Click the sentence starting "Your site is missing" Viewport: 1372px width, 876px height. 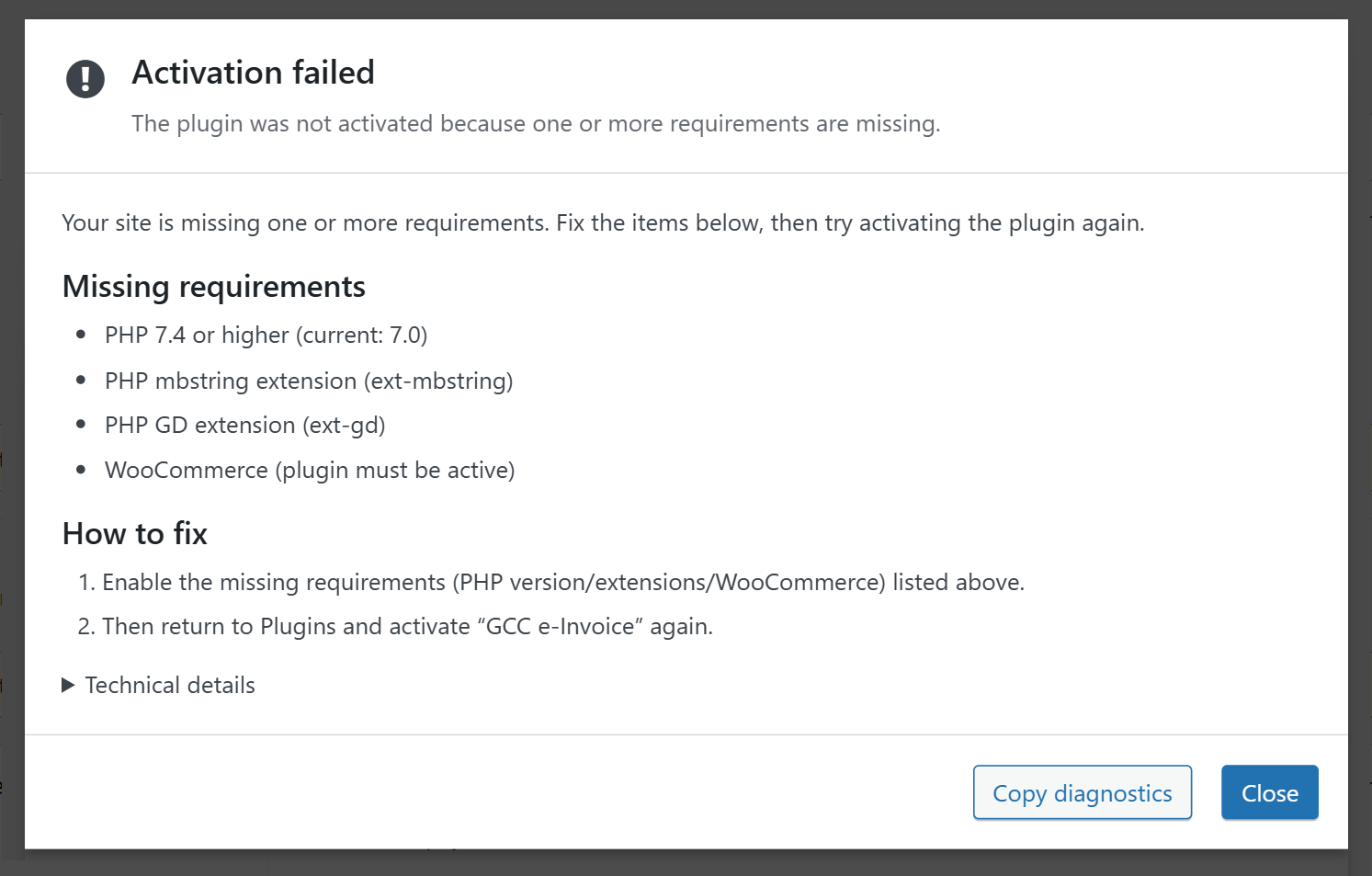[x=603, y=222]
